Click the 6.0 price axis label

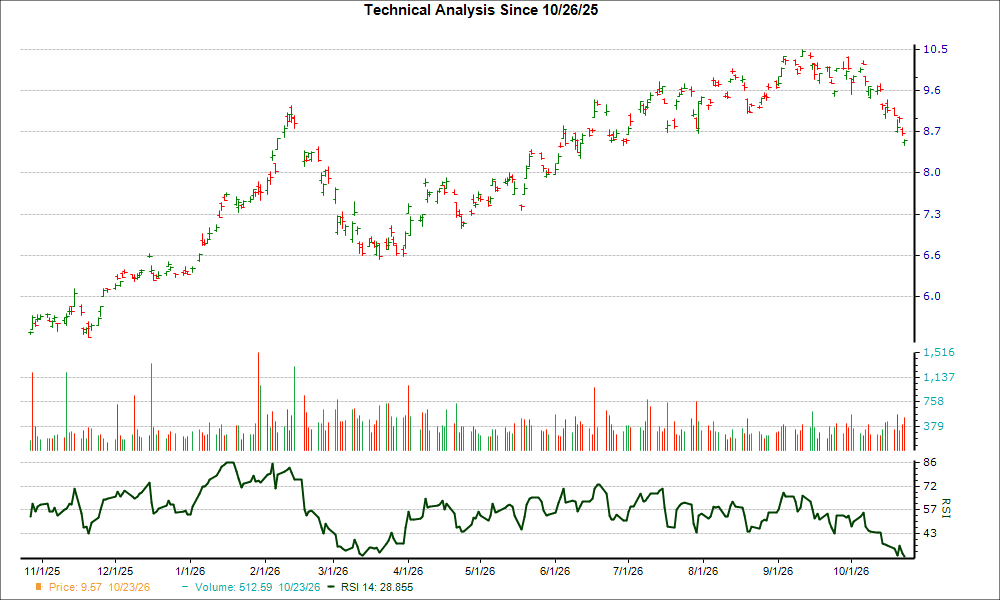932,296
